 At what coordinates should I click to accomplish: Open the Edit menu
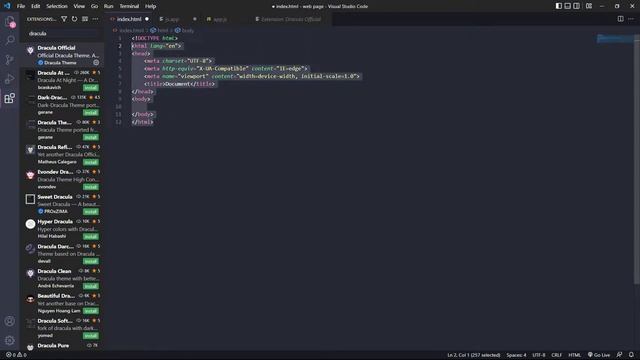(36, 6)
